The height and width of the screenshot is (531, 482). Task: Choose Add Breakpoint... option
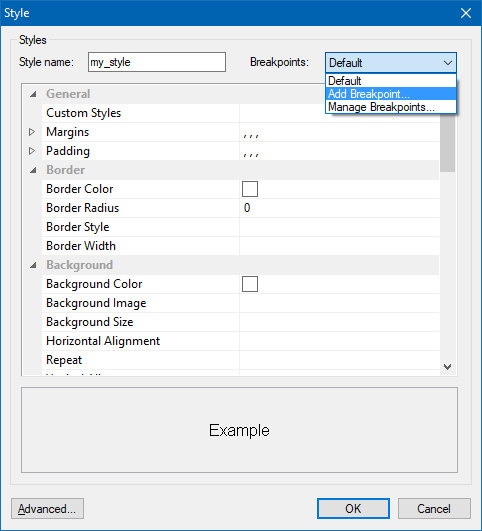391,94
